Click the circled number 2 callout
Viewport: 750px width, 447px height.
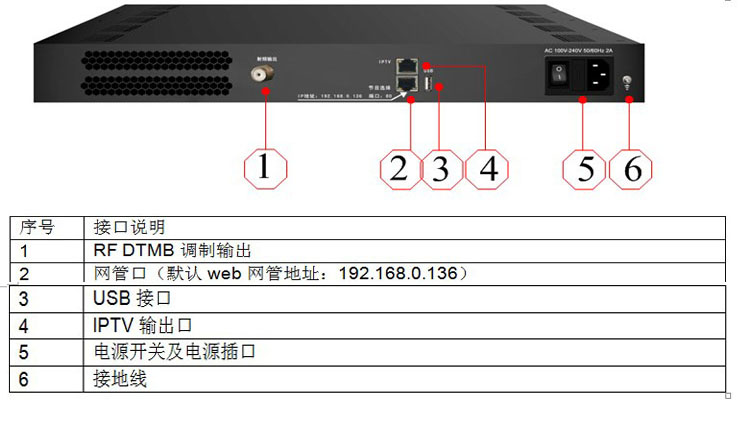[400, 169]
